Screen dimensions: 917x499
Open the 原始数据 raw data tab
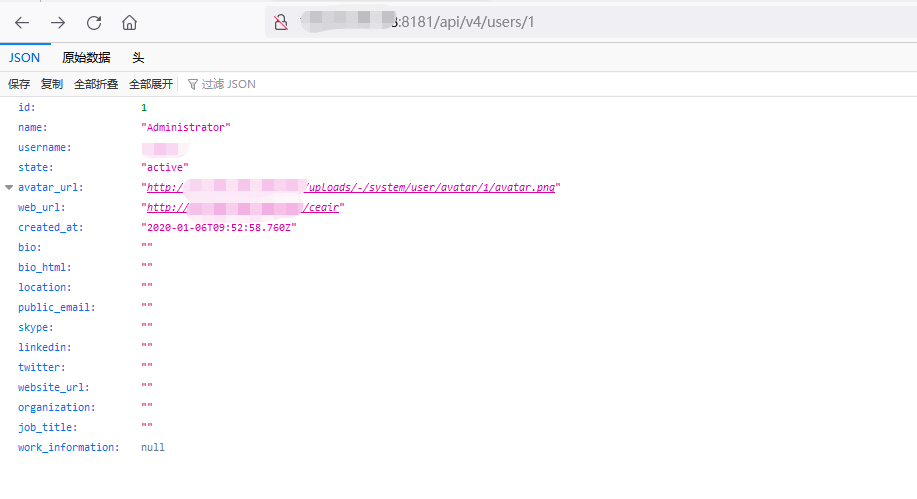pyautogui.click(x=86, y=58)
